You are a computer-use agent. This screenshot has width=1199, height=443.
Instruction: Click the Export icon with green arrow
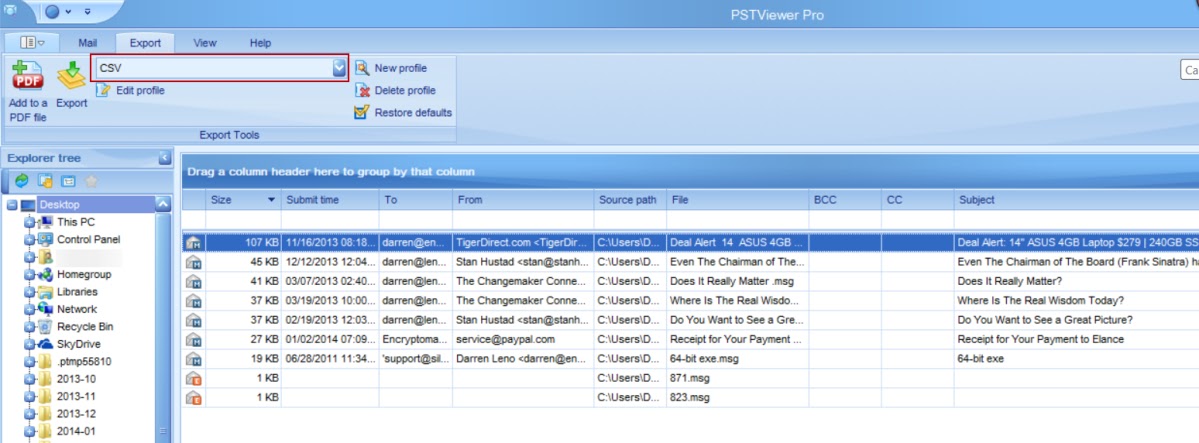pos(71,77)
